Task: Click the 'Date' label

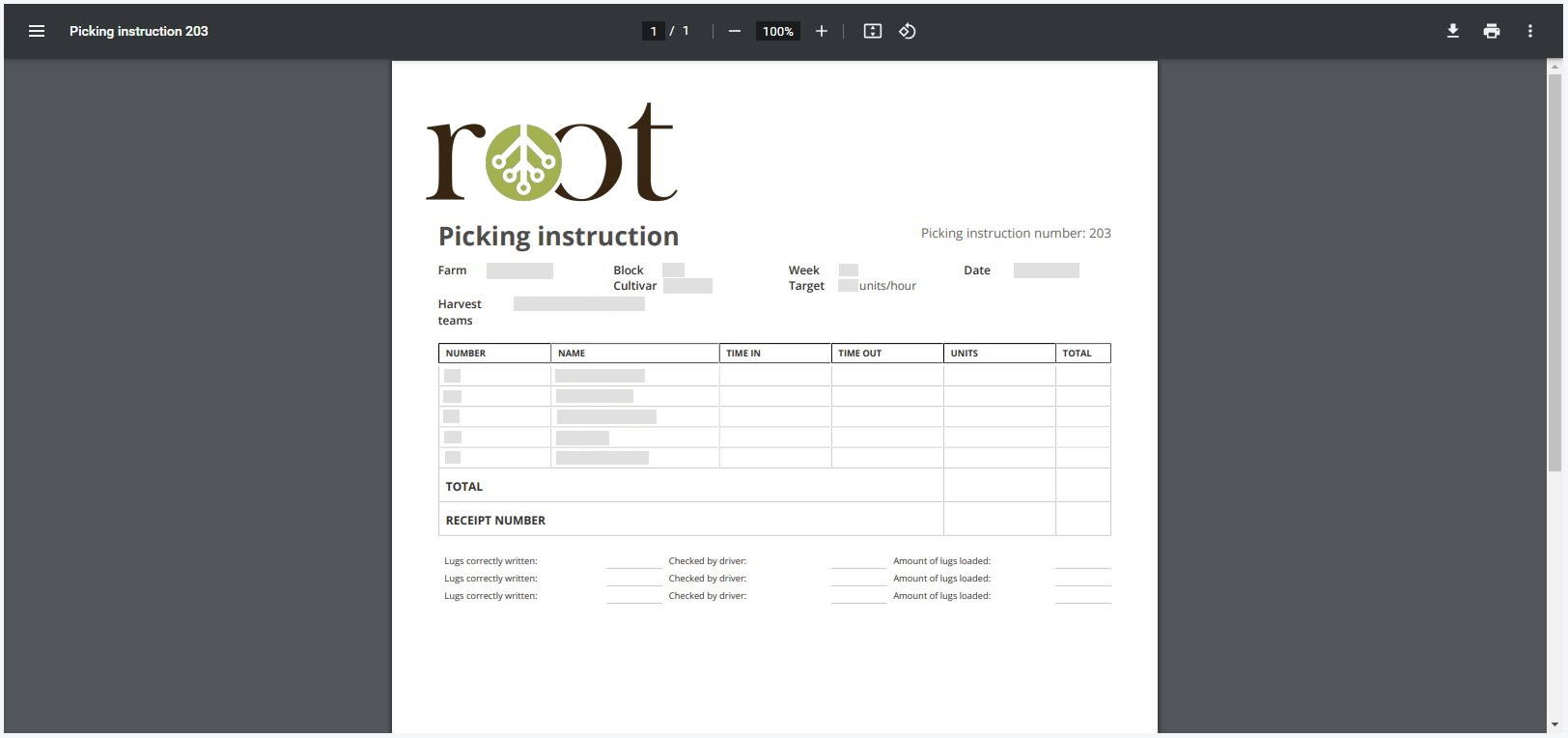Action: [x=977, y=270]
